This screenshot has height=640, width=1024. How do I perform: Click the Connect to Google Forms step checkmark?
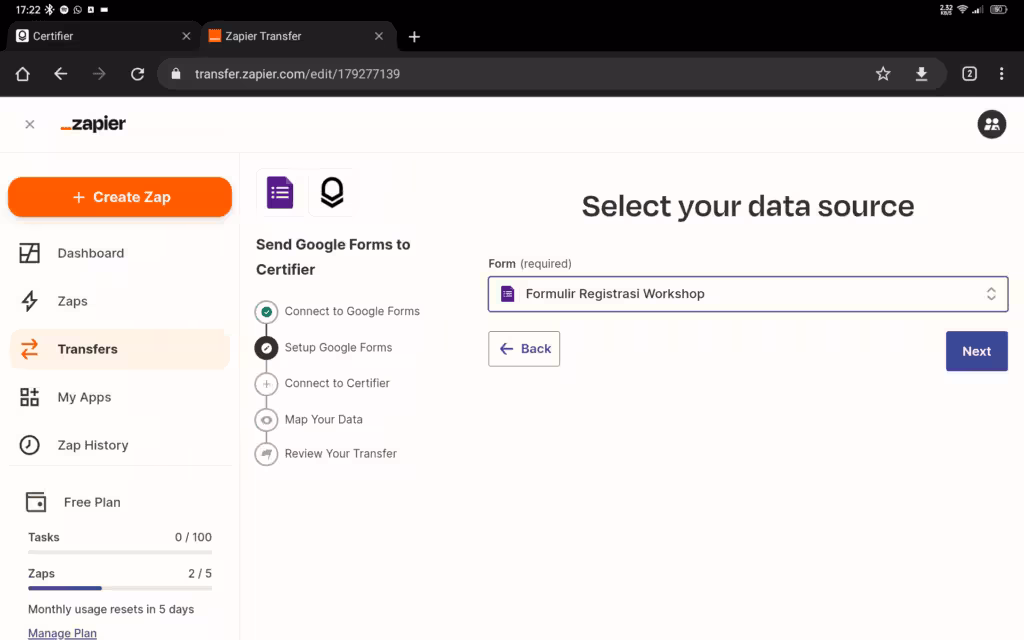(266, 312)
